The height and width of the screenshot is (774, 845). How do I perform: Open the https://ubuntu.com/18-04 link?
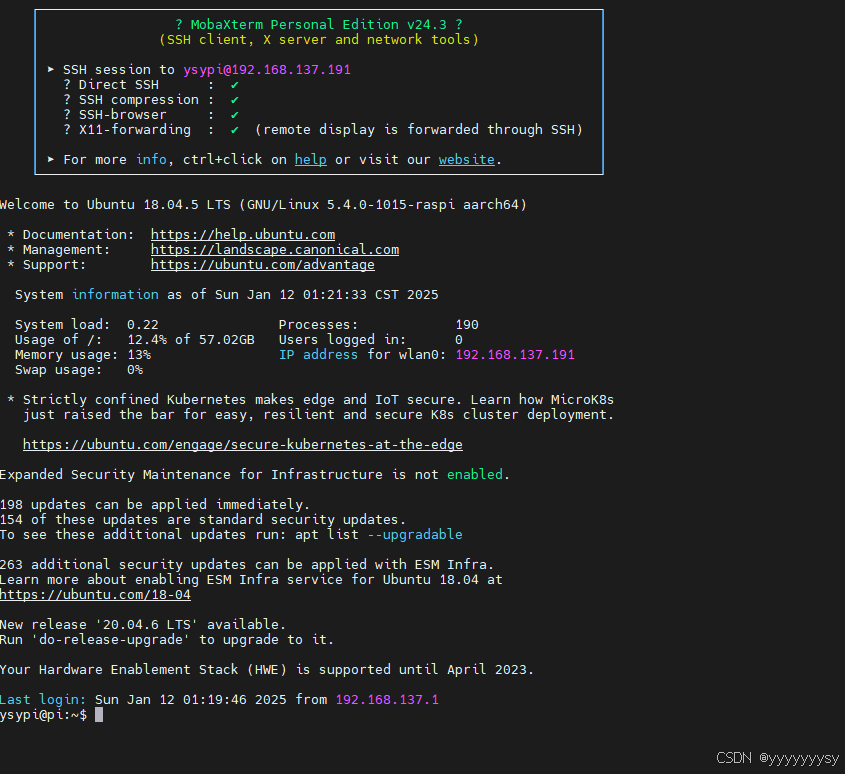tap(95, 595)
